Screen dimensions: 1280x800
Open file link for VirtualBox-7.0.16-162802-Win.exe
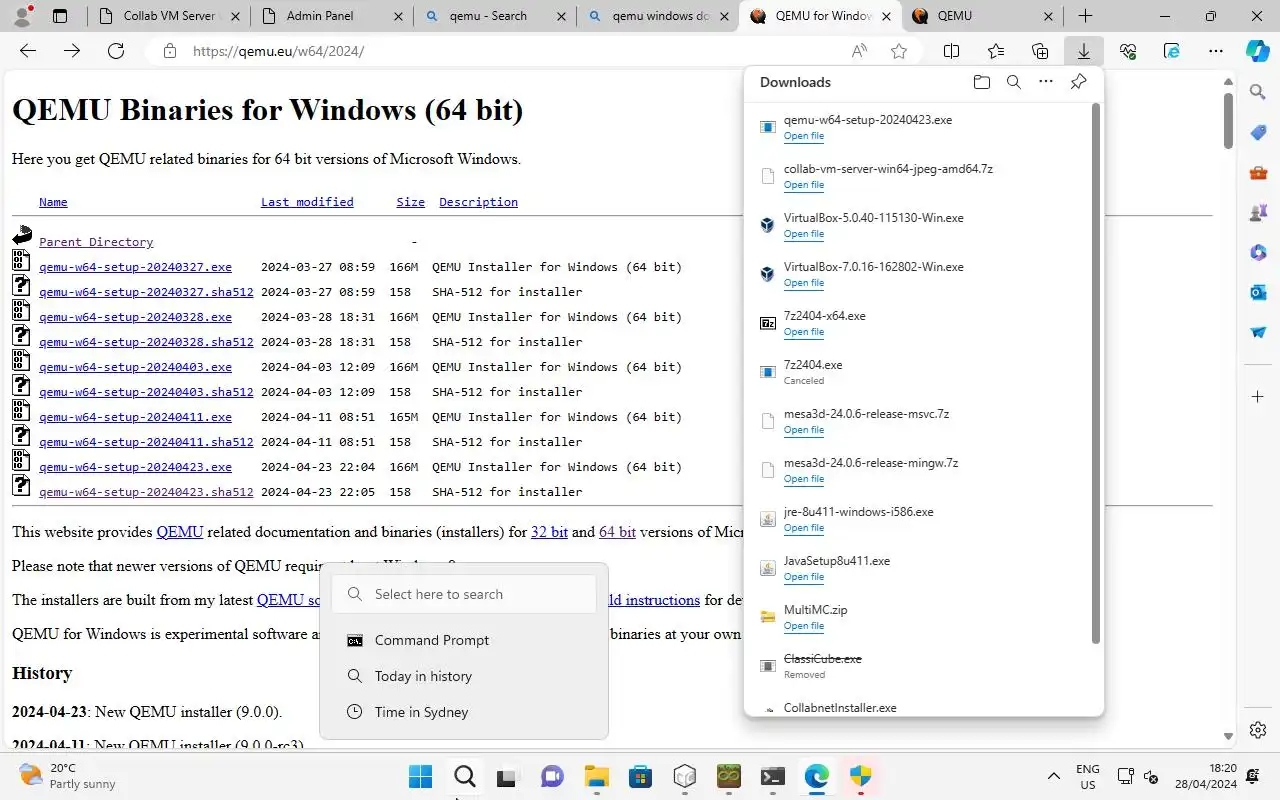coord(804,283)
